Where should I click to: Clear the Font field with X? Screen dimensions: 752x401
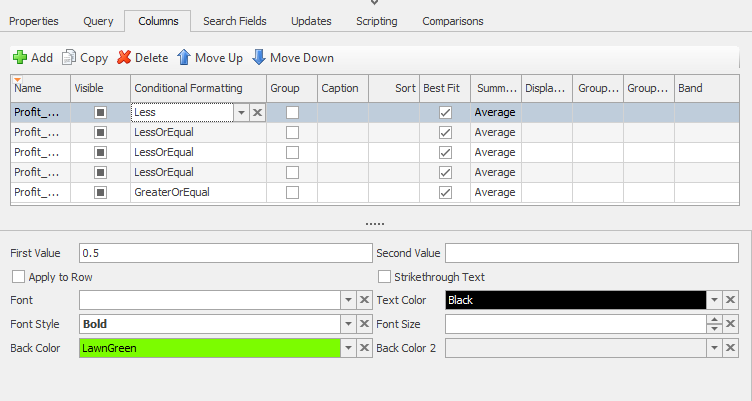pyautogui.click(x=363, y=300)
